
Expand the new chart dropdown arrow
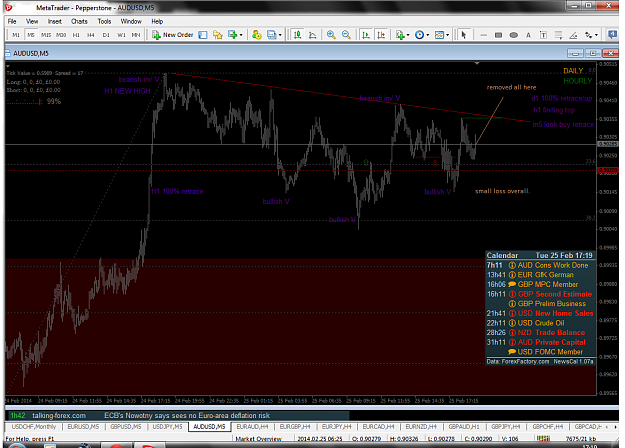241,35
